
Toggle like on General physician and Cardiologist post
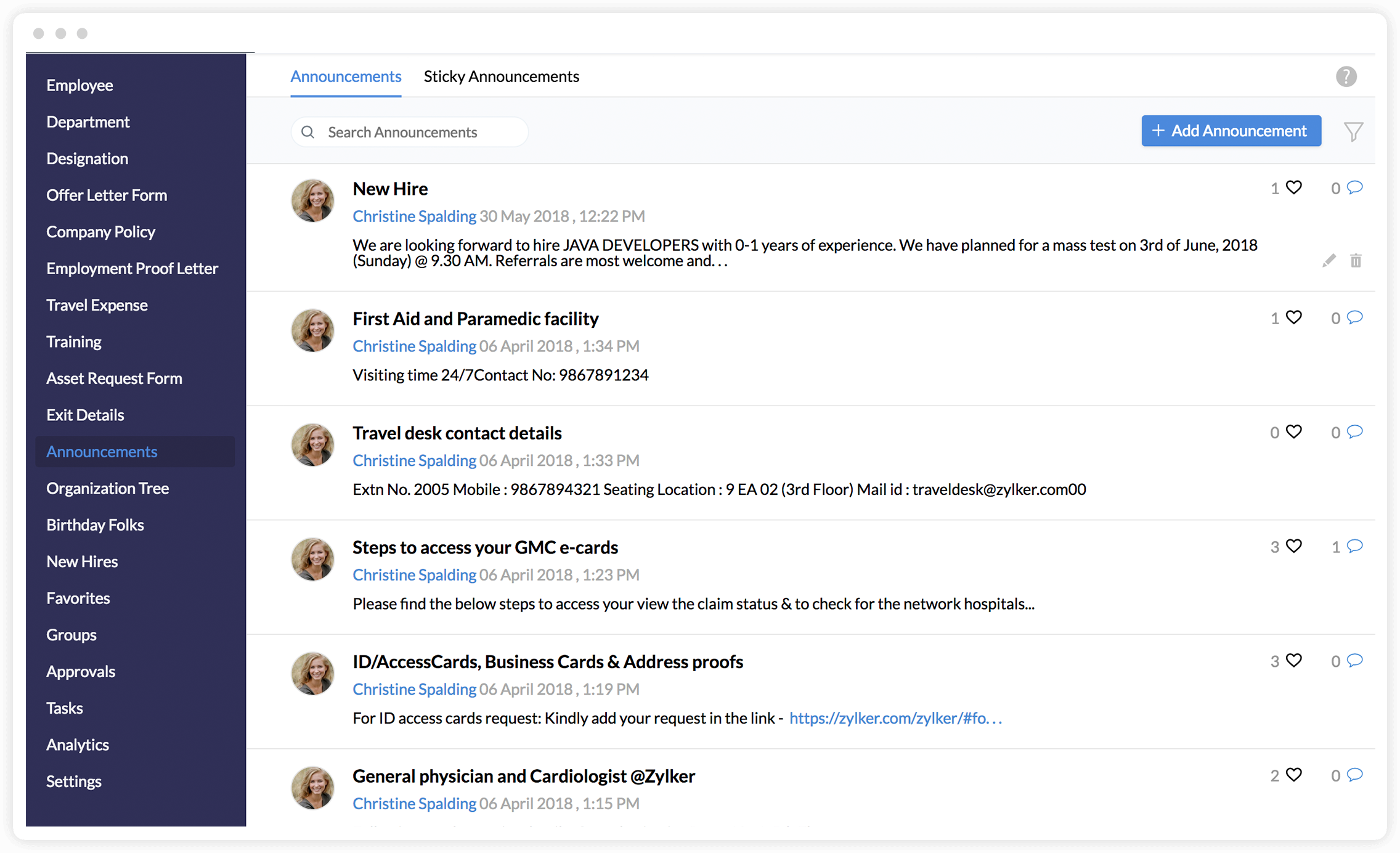point(1294,775)
